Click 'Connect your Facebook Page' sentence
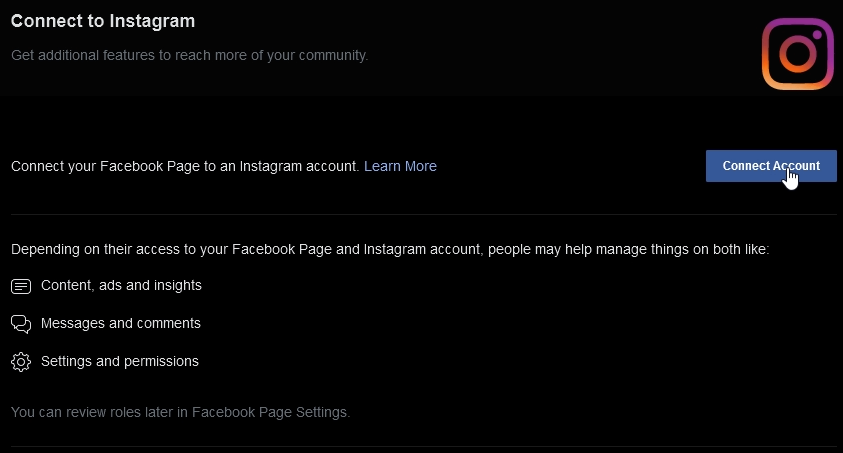The image size is (843, 453). [x=185, y=166]
